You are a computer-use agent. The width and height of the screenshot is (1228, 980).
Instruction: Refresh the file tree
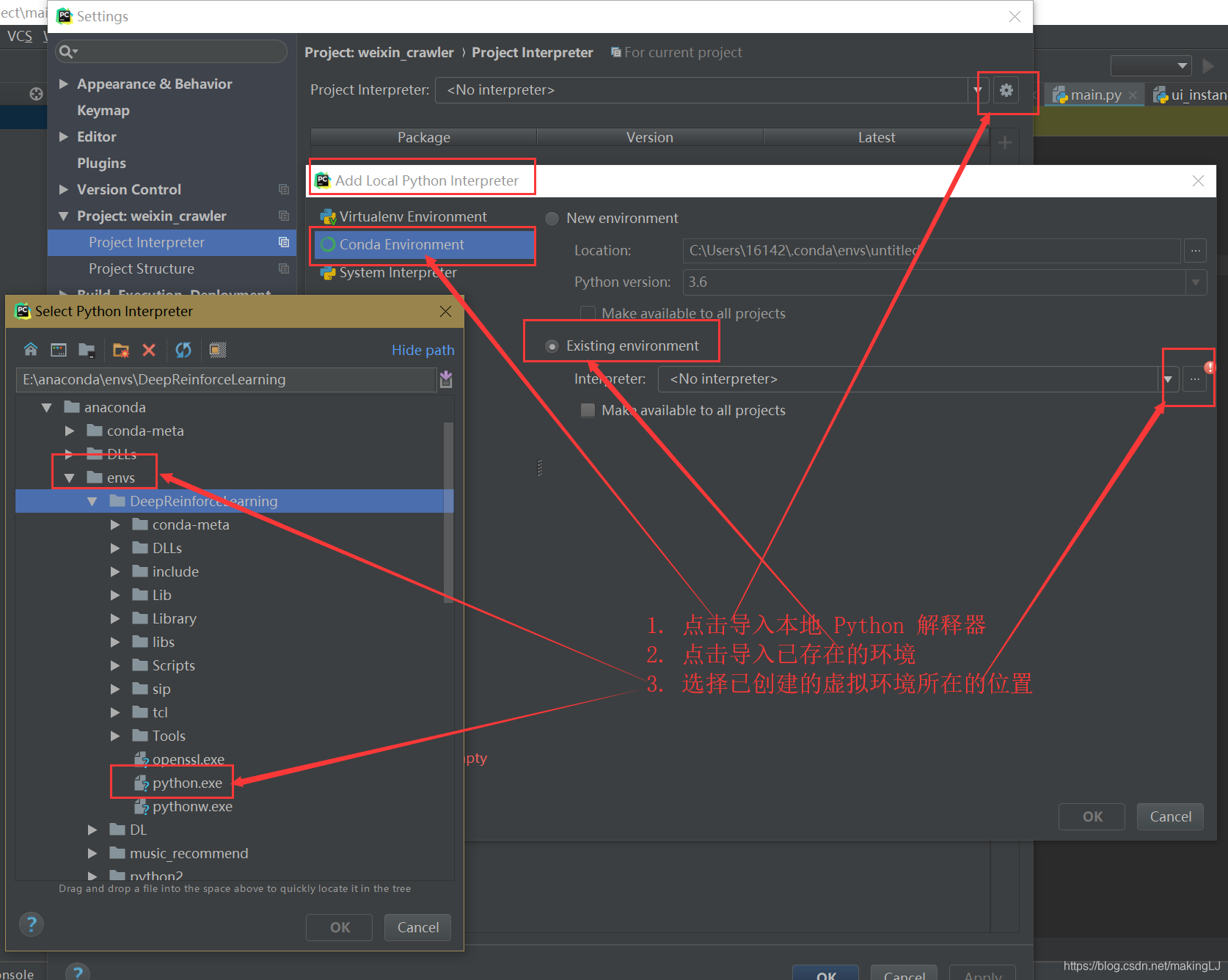[183, 350]
